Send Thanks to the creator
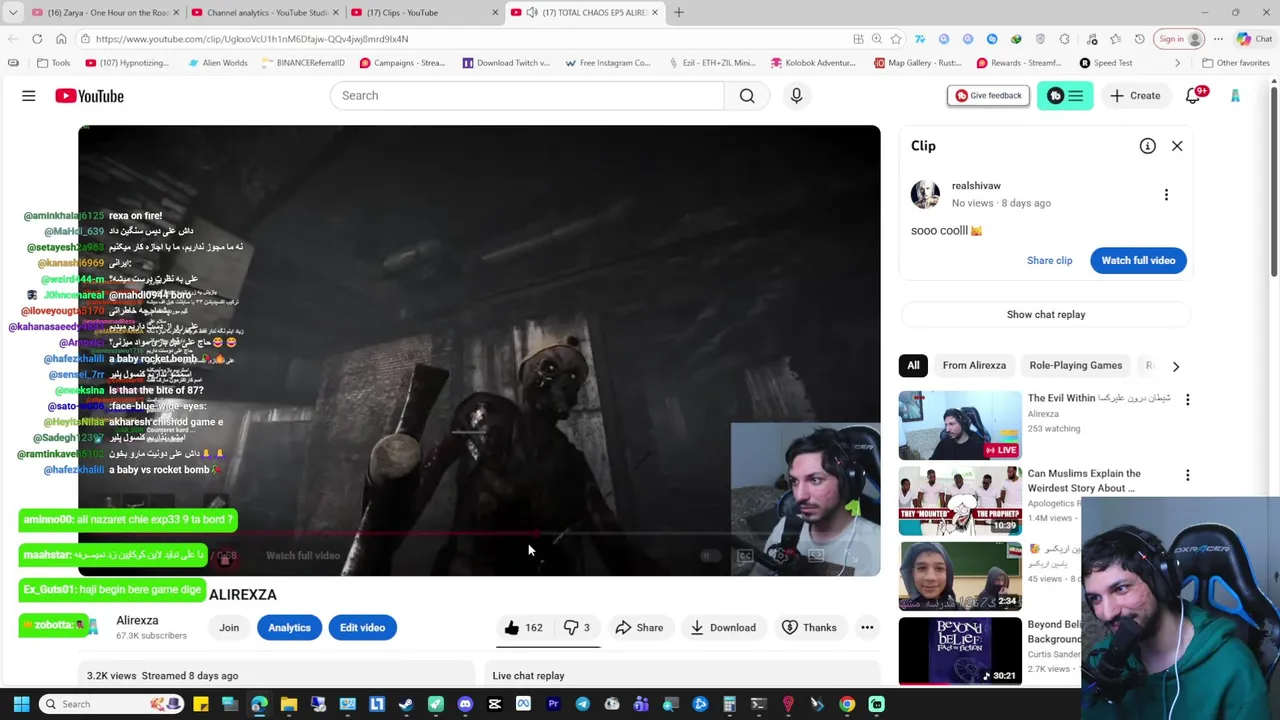Image resolution: width=1280 pixels, height=720 pixels. click(x=809, y=628)
